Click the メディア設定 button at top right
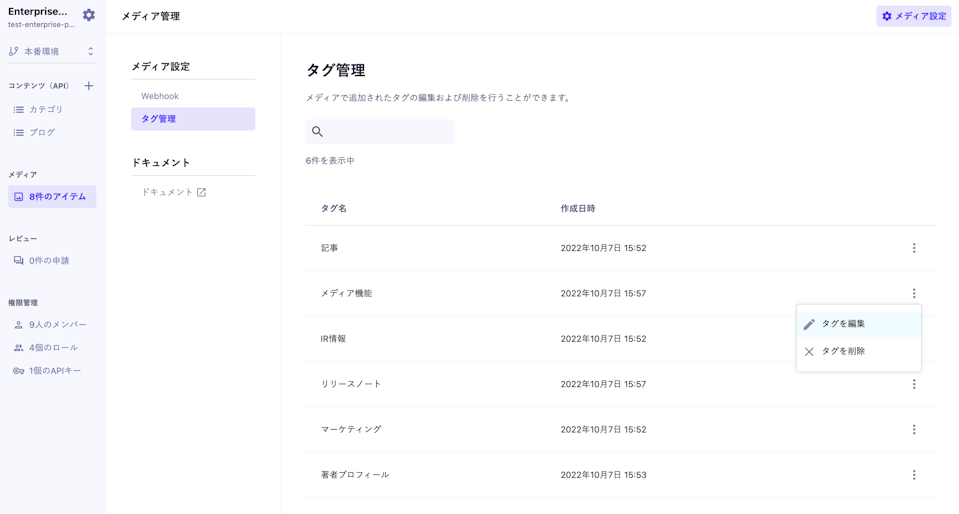959x514 pixels. [913, 16]
